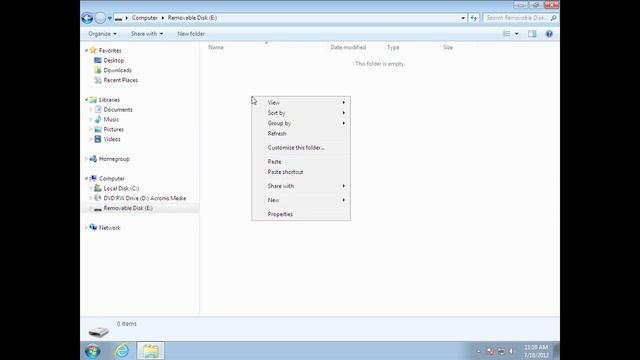This screenshot has height=360, width=640.
Task: Click the Refresh button beside the address bar
Action: click(x=473, y=18)
